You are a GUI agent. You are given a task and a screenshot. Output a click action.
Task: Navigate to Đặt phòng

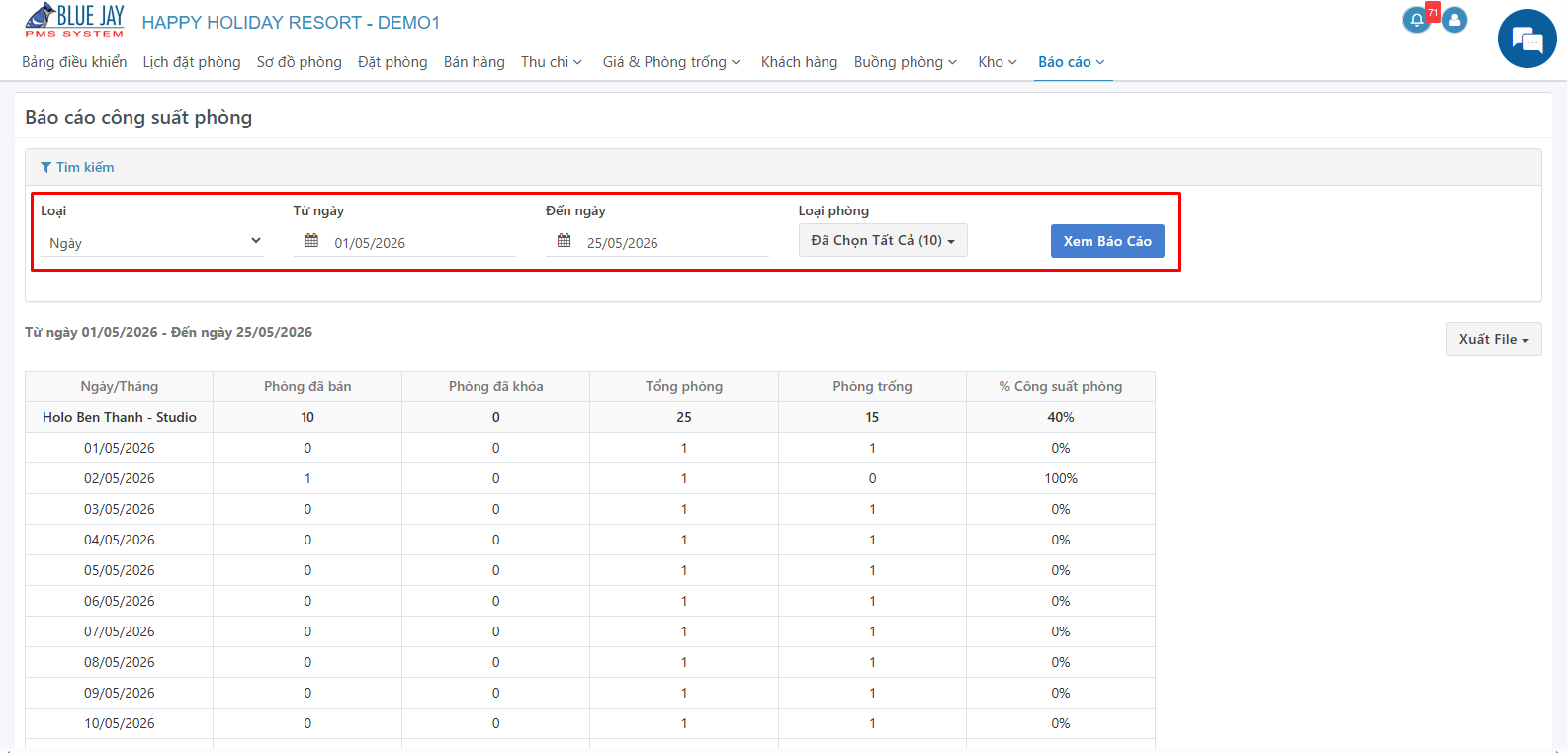pyautogui.click(x=392, y=62)
